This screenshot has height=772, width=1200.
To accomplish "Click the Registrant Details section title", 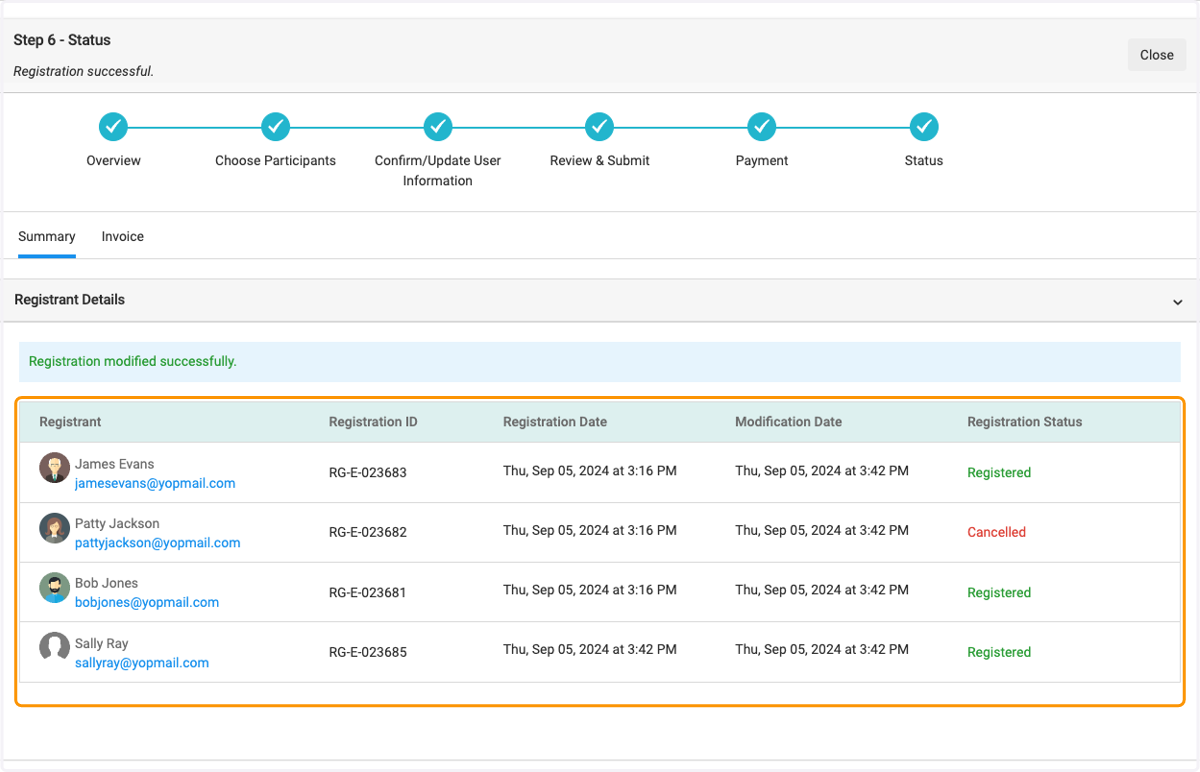I will 70,300.
